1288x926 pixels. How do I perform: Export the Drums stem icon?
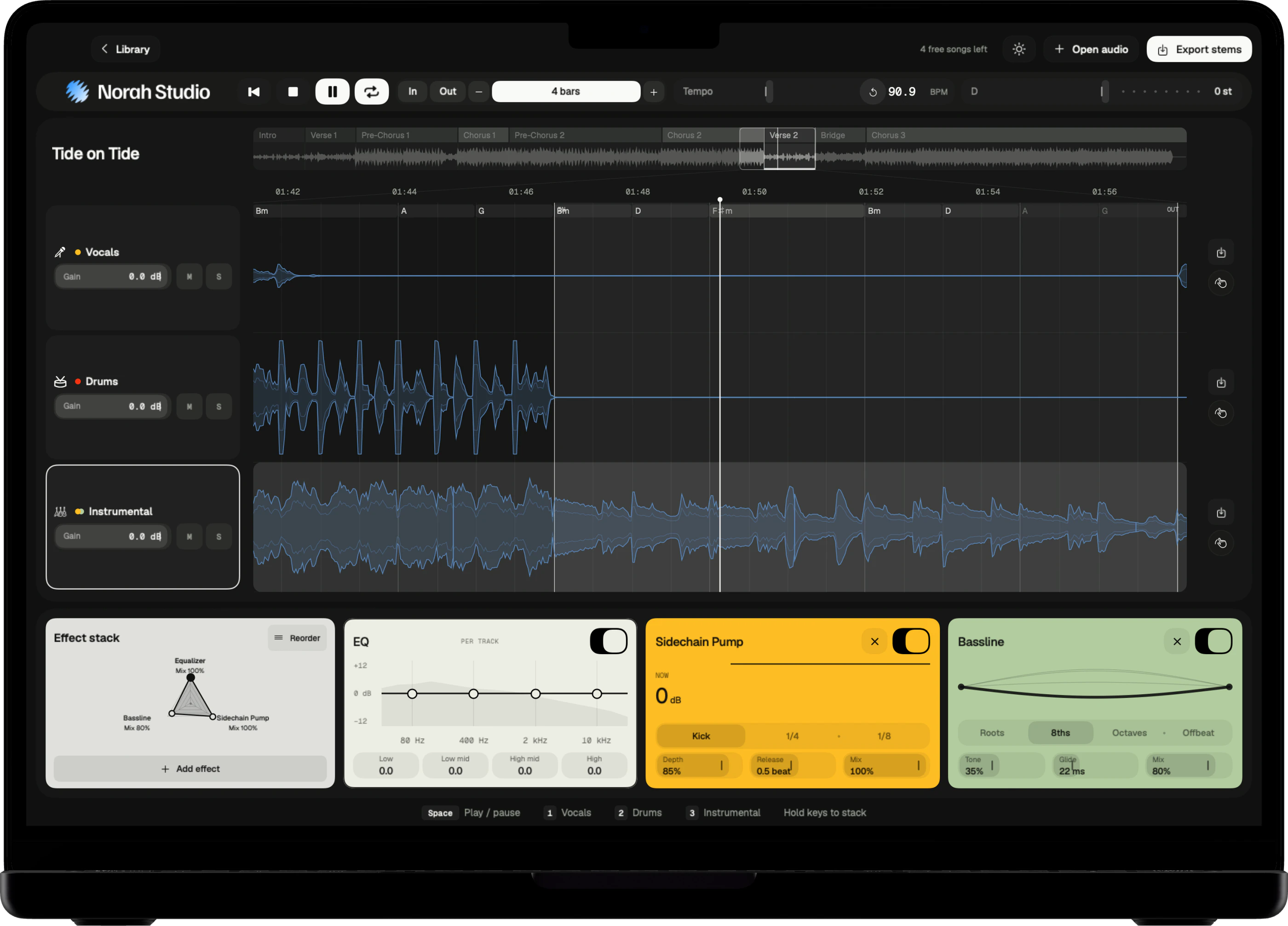[1221, 383]
